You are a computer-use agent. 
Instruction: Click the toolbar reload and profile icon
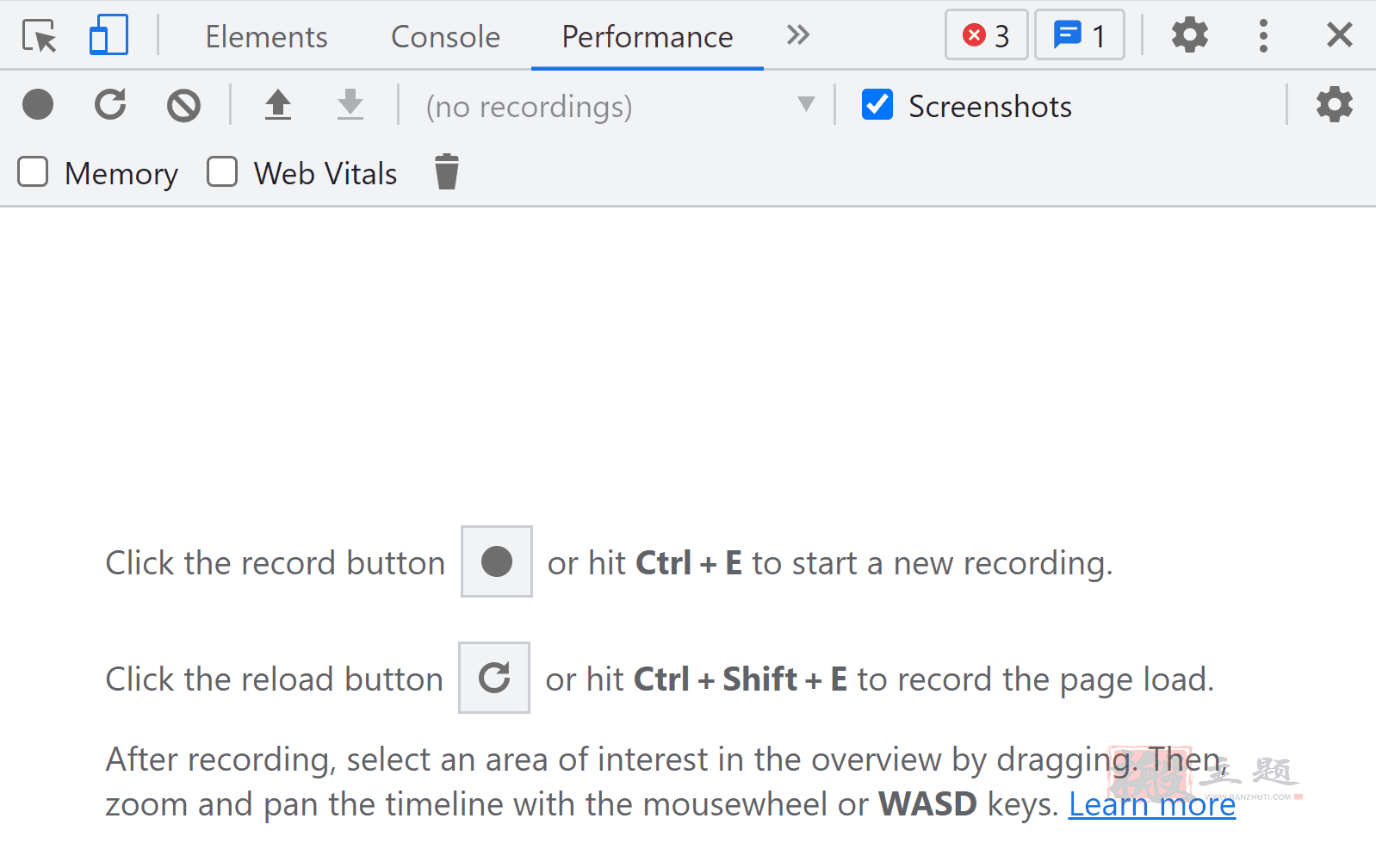click(x=110, y=105)
